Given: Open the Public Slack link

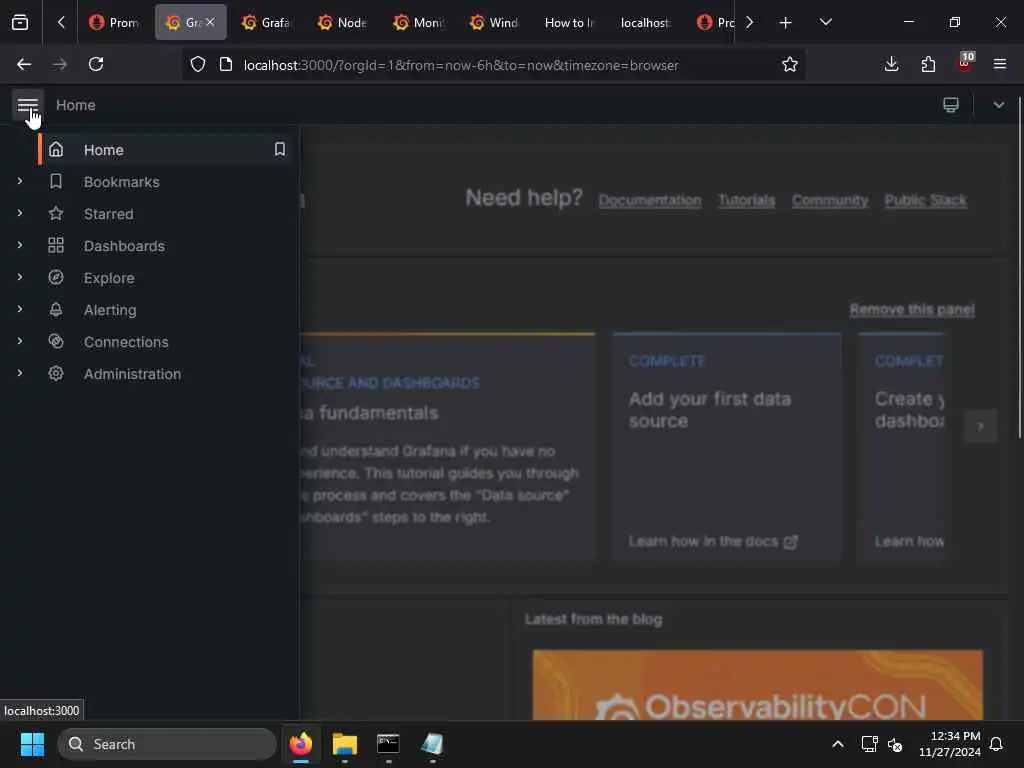Looking at the screenshot, I should coord(925,200).
